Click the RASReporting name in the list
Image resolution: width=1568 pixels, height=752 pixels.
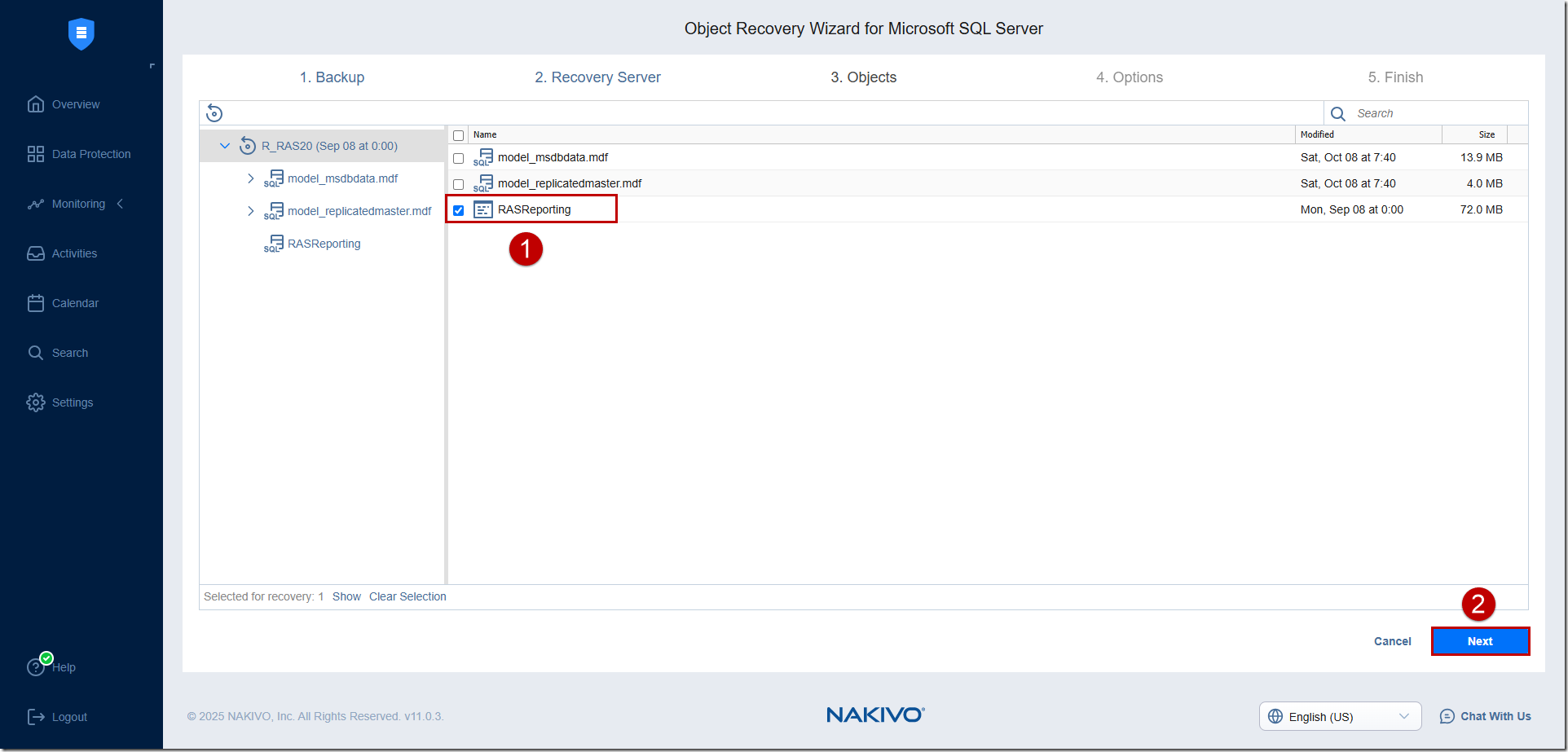point(534,209)
